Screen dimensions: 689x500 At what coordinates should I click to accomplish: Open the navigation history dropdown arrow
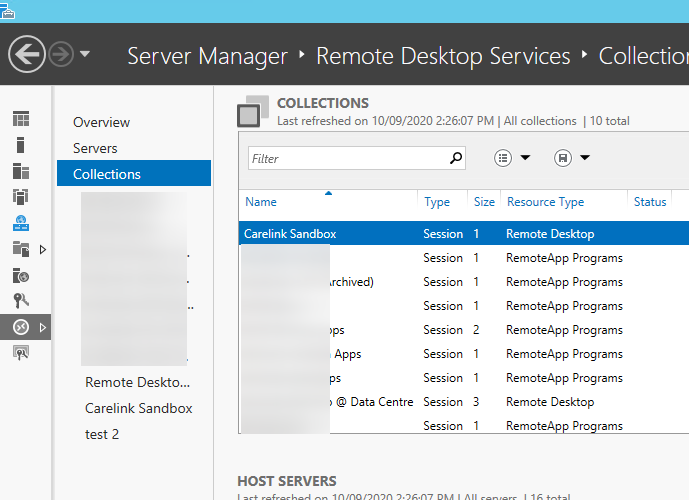[x=85, y=54]
